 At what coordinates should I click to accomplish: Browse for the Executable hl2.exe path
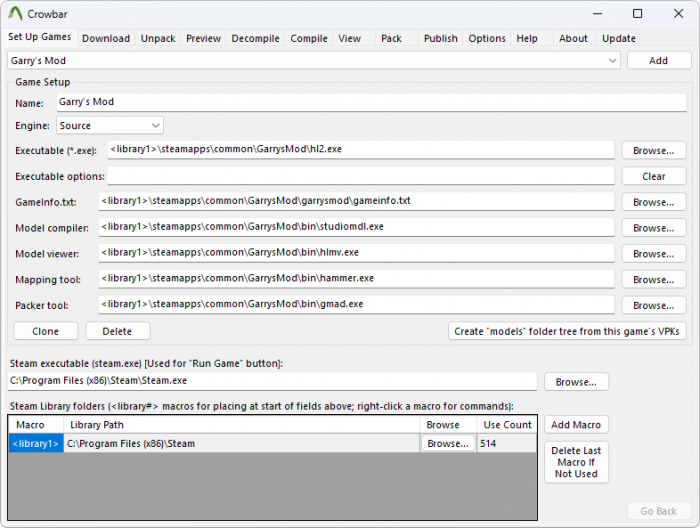point(653,150)
